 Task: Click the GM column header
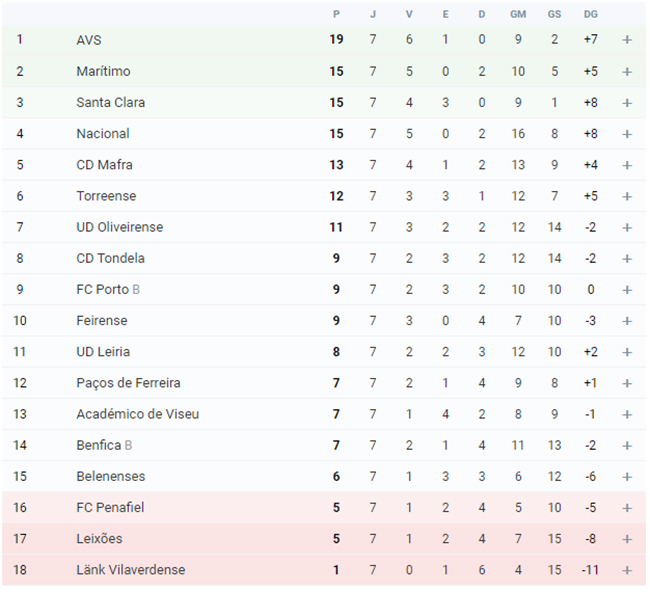(x=518, y=14)
